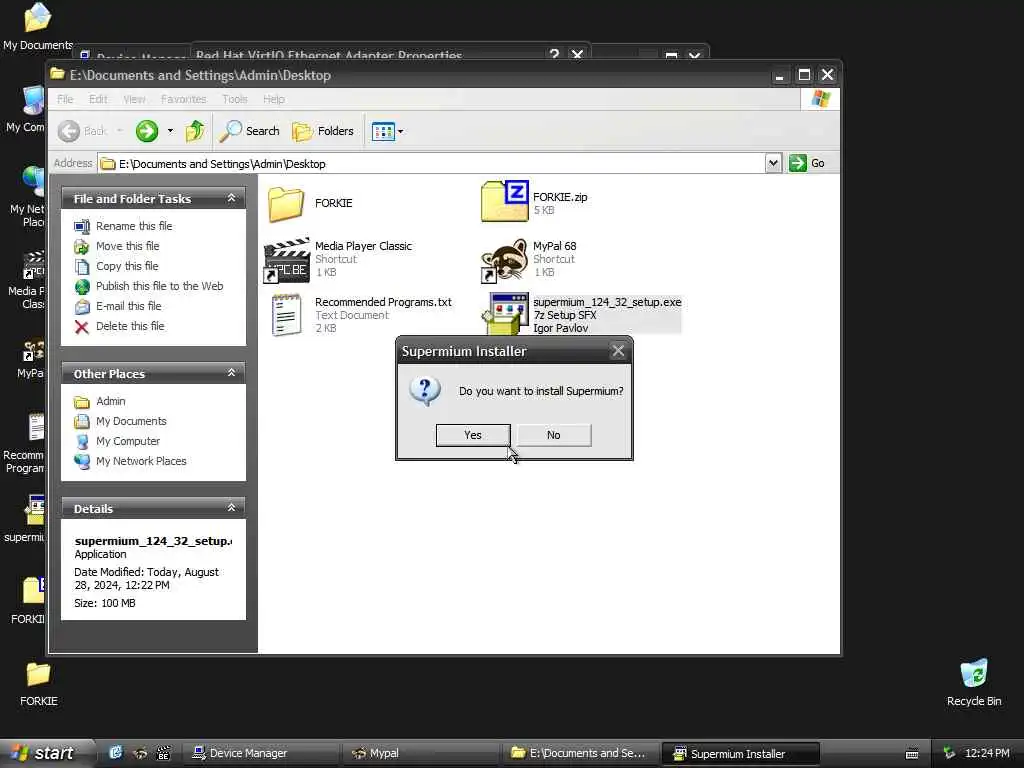This screenshot has width=1024, height=768.
Task: Collapse the Details panel
Action: pyautogui.click(x=231, y=508)
